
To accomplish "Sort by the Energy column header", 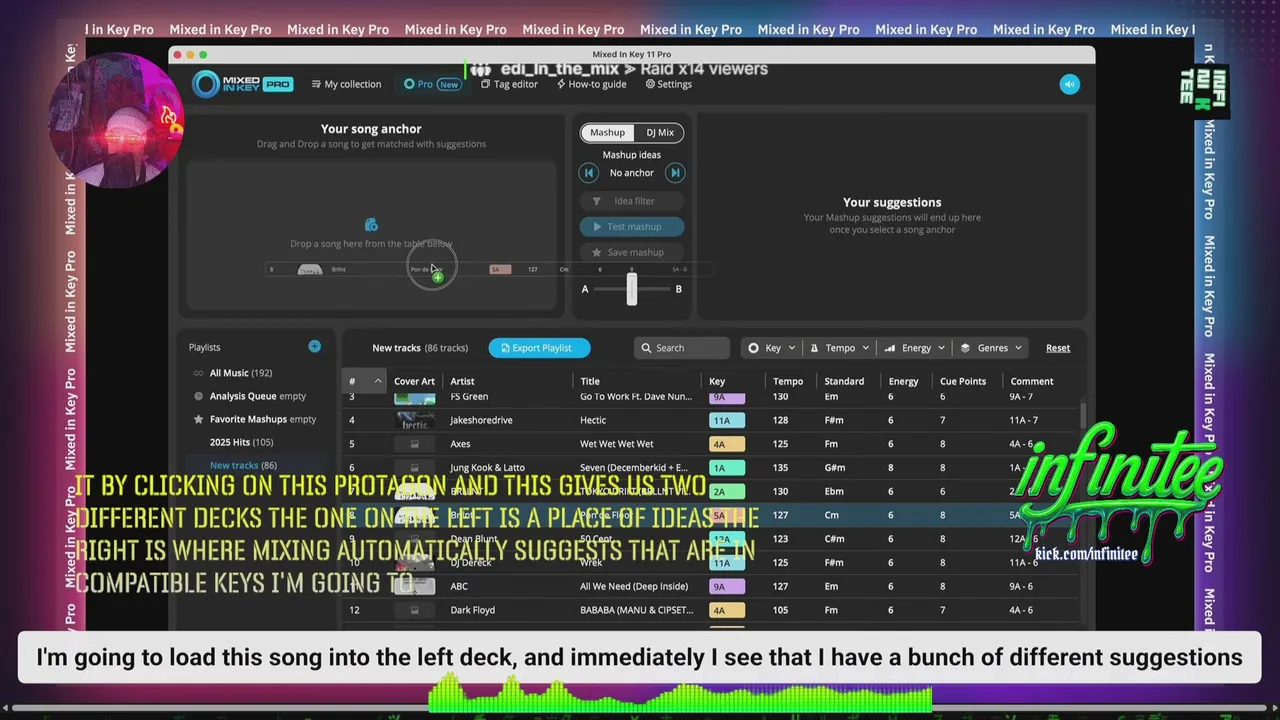I will tap(903, 381).
